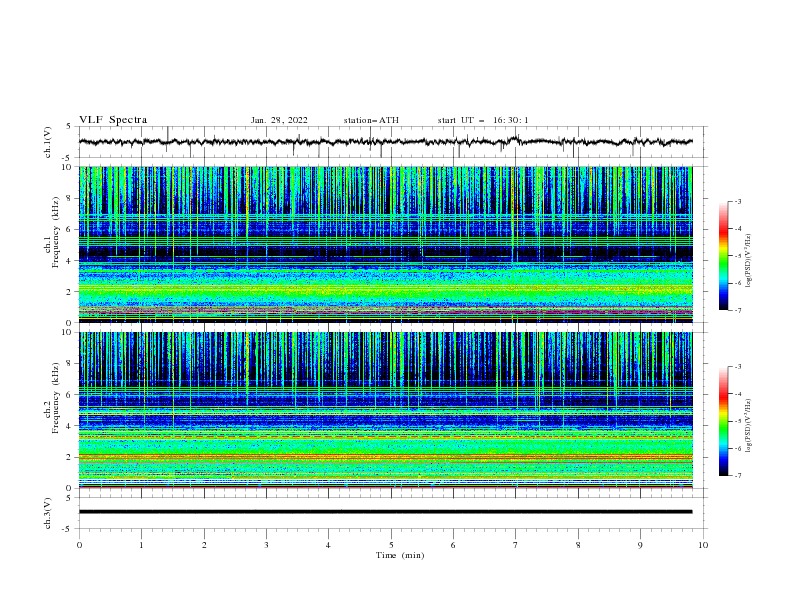Screen dimensions: 792x612
Task: Click time-axis tick label "4"
Action: [328, 545]
